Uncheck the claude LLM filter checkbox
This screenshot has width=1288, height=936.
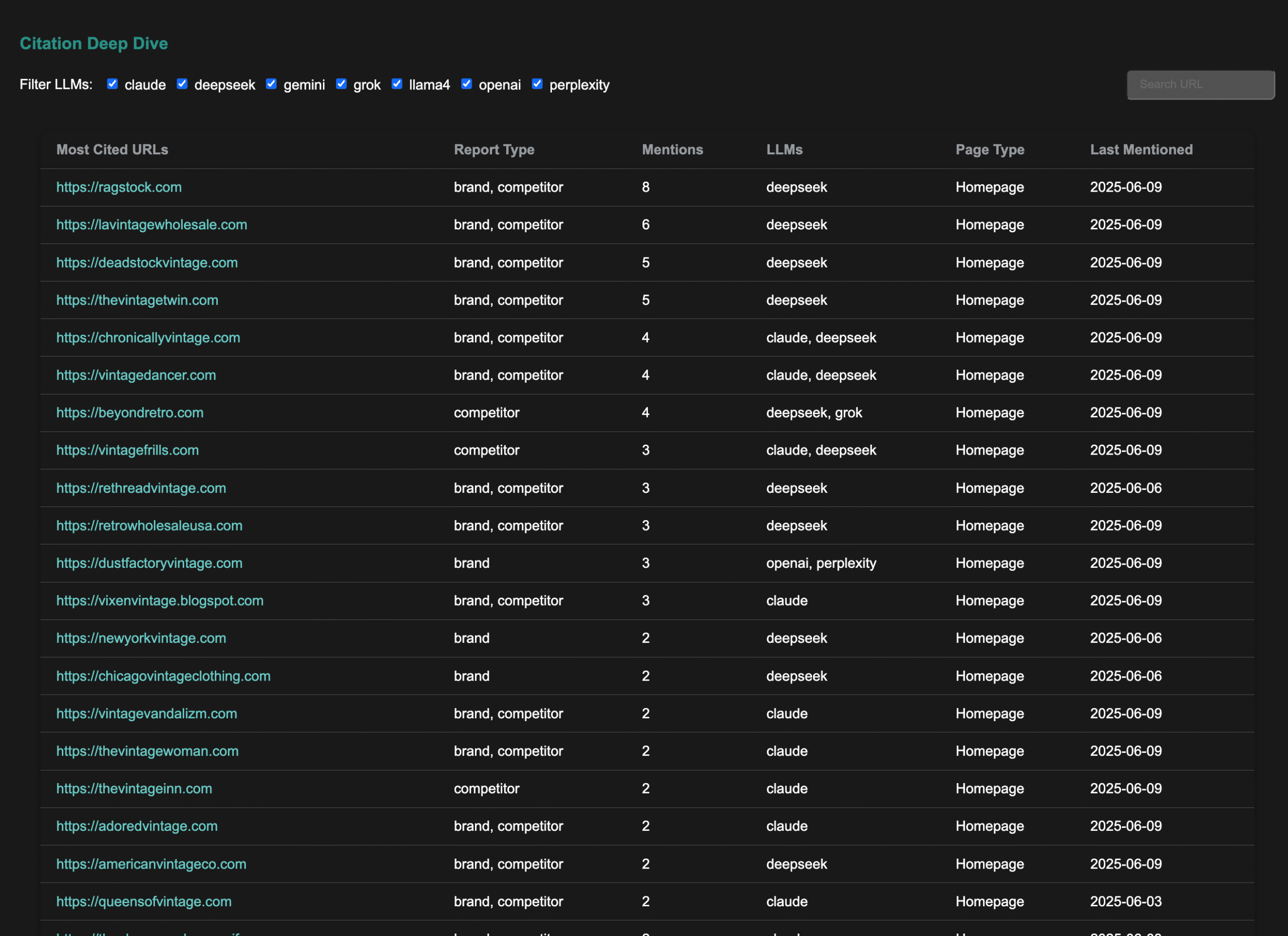pyautogui.click(x=112, y=84)
